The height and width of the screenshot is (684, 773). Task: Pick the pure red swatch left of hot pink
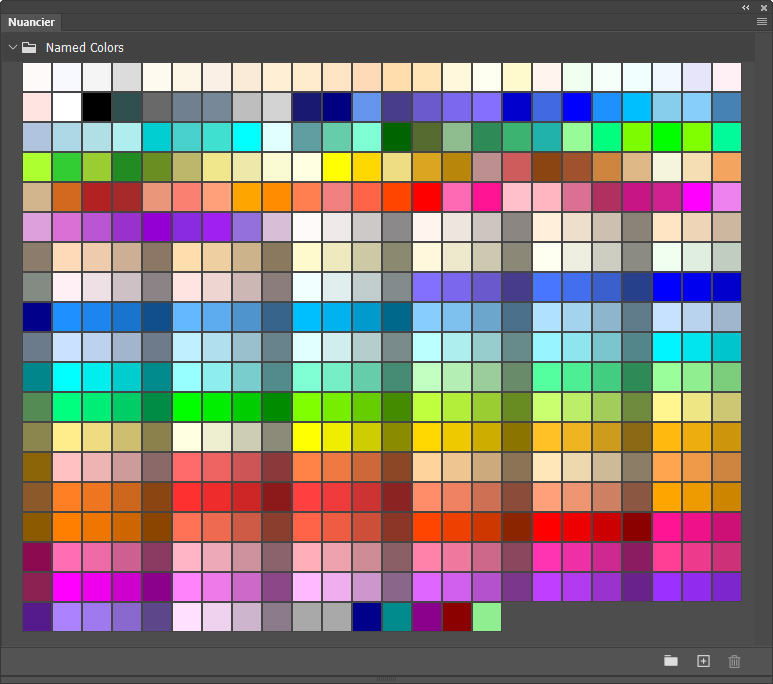coord(427,197)
